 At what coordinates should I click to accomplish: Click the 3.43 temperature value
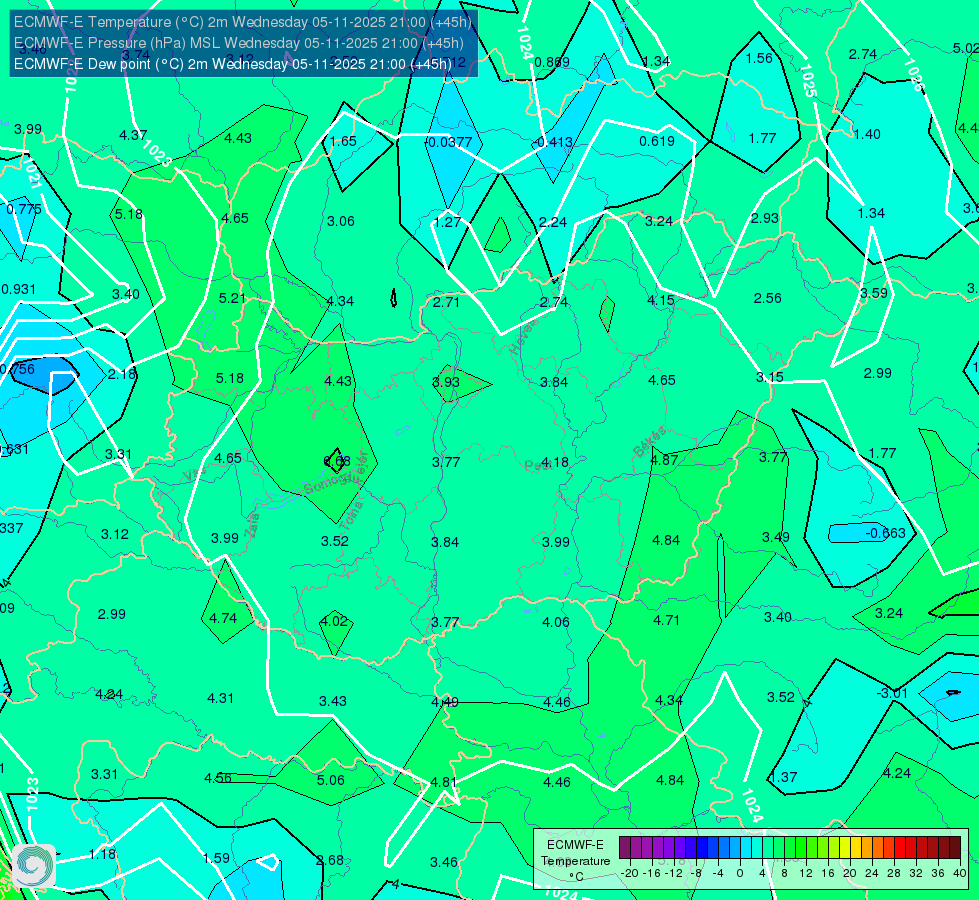333,702
